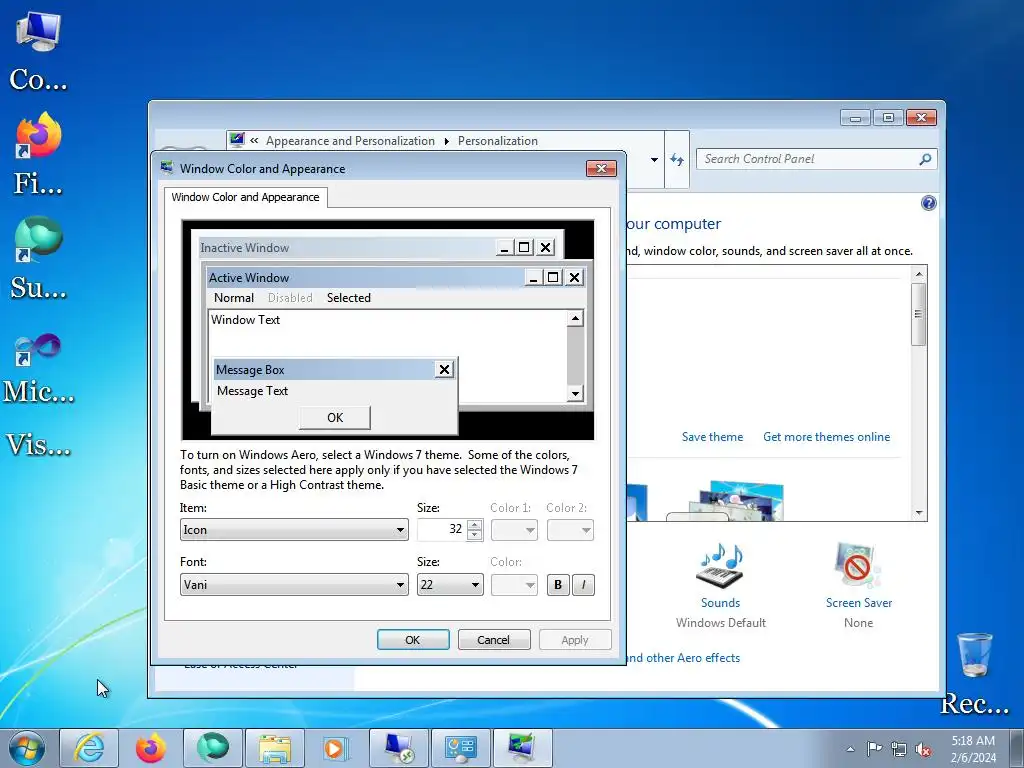This screenshot has height=768, width=1024.
Task: Open the Recycle Bin on desktop
Action: click(975, 673)
